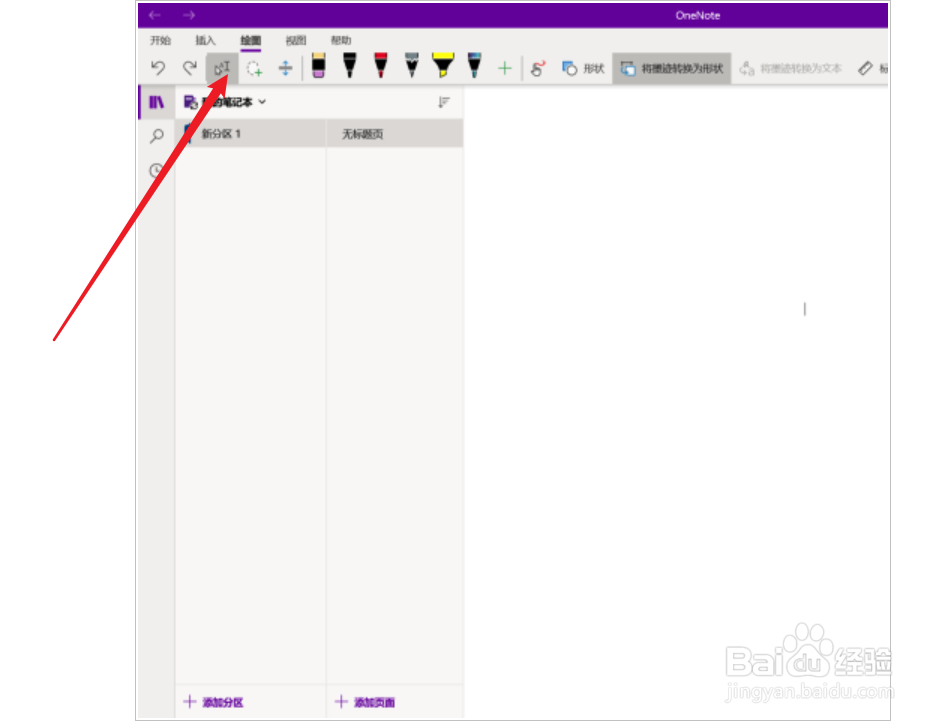The image size is (946, 724).
Task: Click Add Page (添加页面)
Action: pyautogui.click(x=365, y=702)
